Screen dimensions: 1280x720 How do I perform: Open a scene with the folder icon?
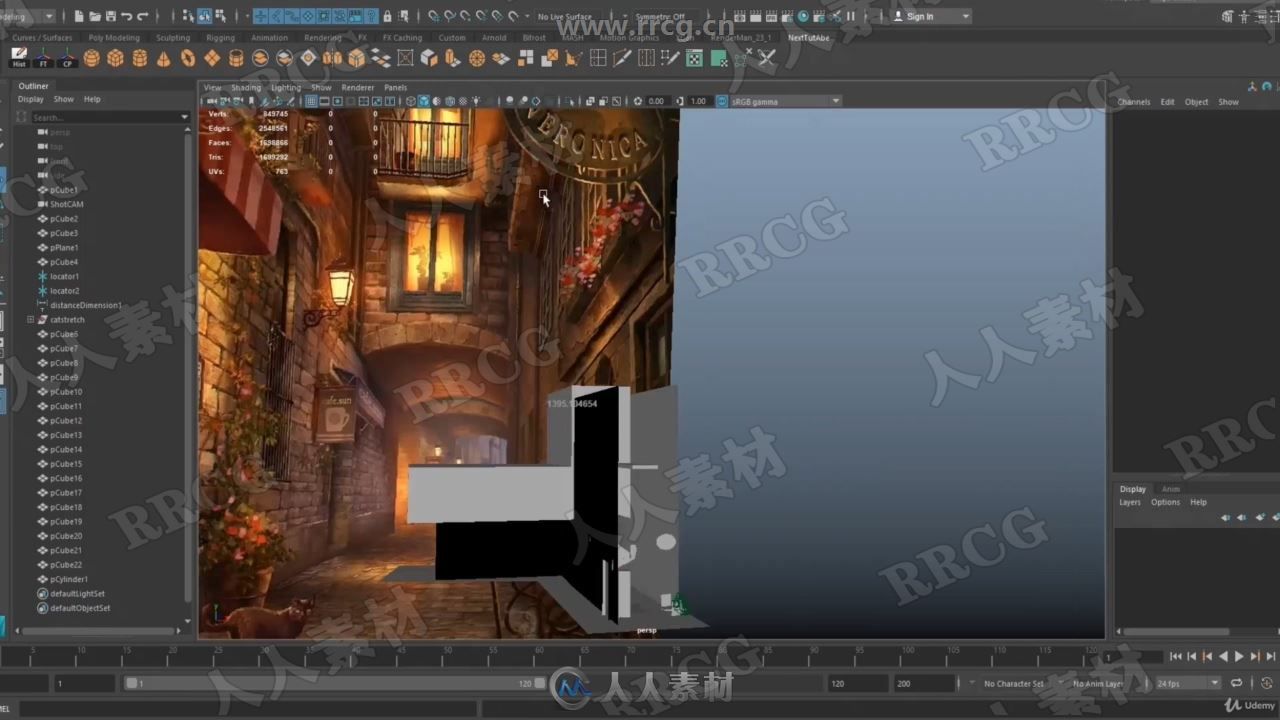(x=94, y=16)
